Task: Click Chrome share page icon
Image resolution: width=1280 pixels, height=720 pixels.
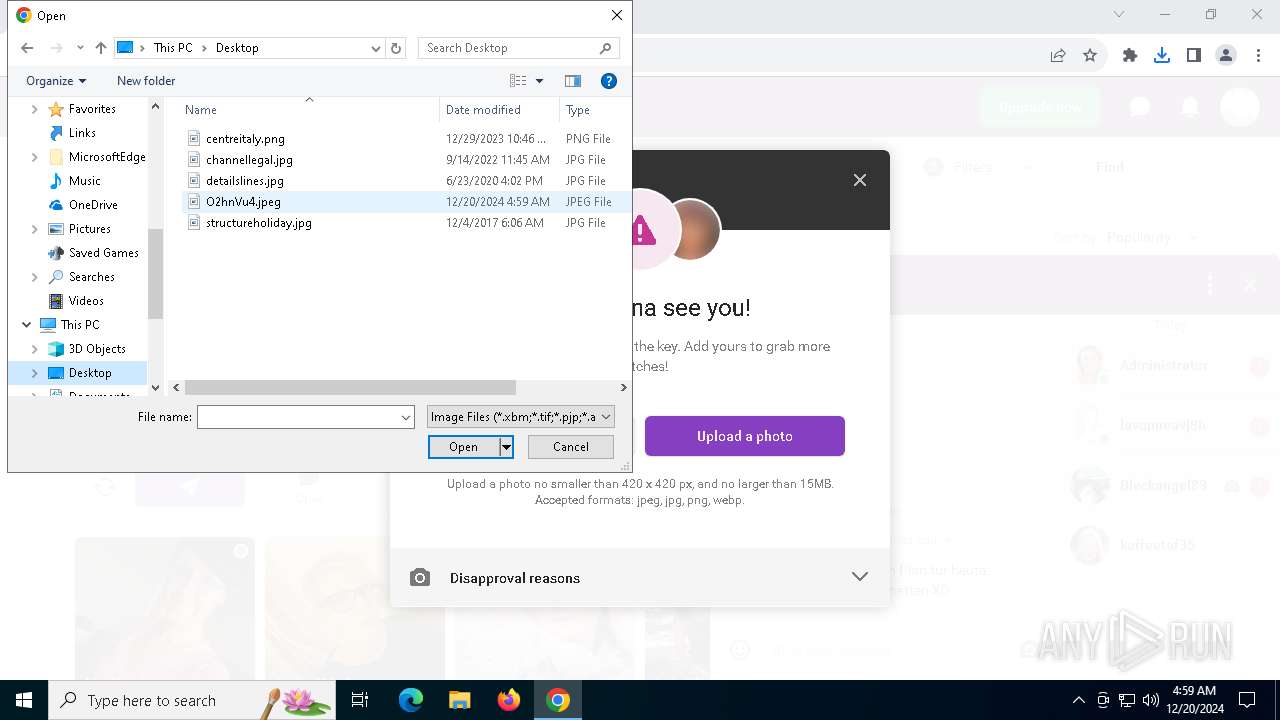Action: click(1058, 56)
